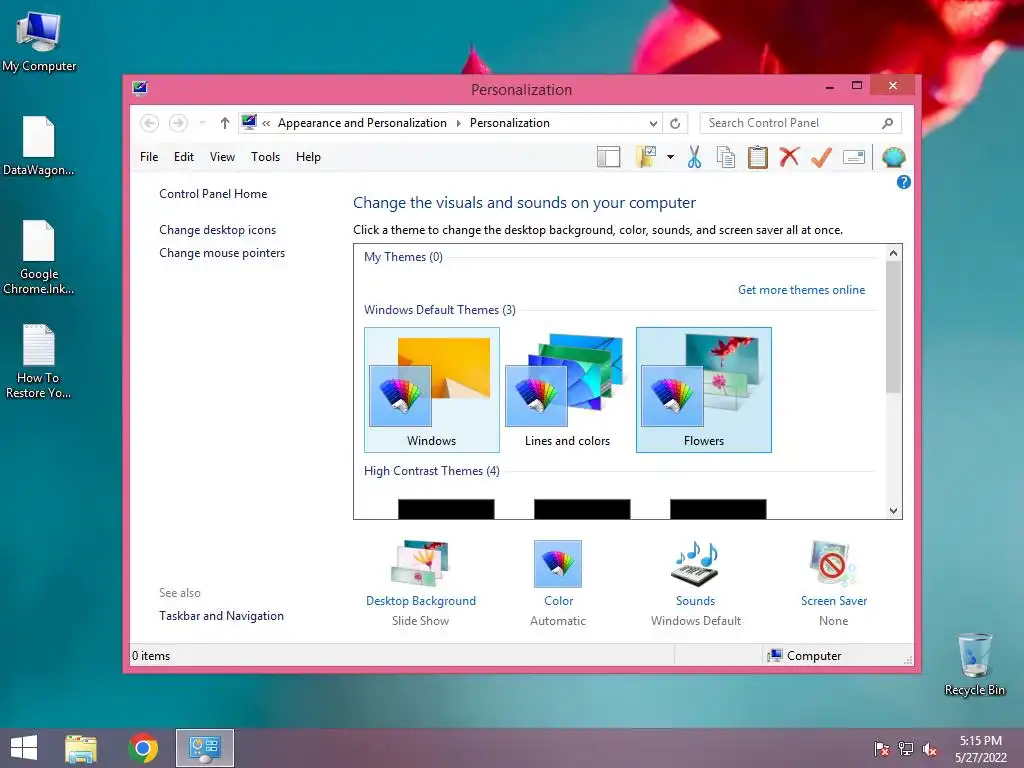1024x768 pixels.
Task: Click the folder options toolbar icon
Action: pyautogui.click(x=645, y=157)
